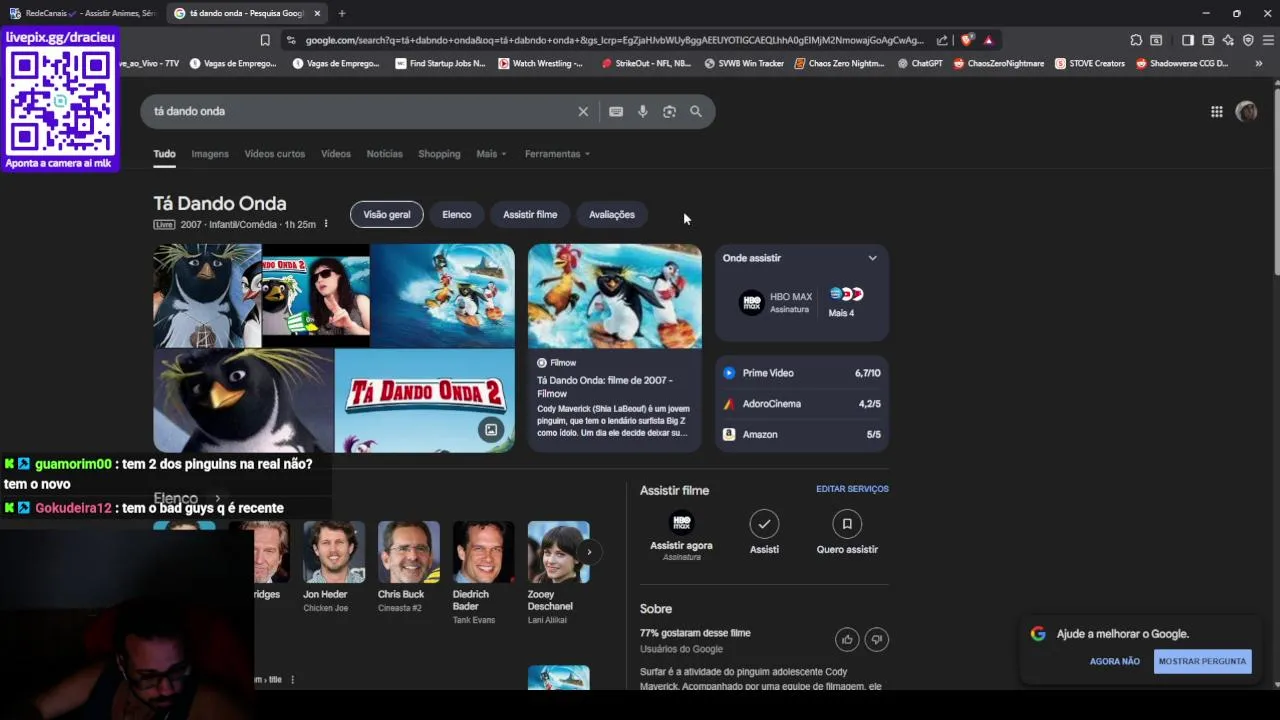Viewport: 1280px width, 720px height.
Task: Select the Visão geral chip
Action: [x=387, y=215]
